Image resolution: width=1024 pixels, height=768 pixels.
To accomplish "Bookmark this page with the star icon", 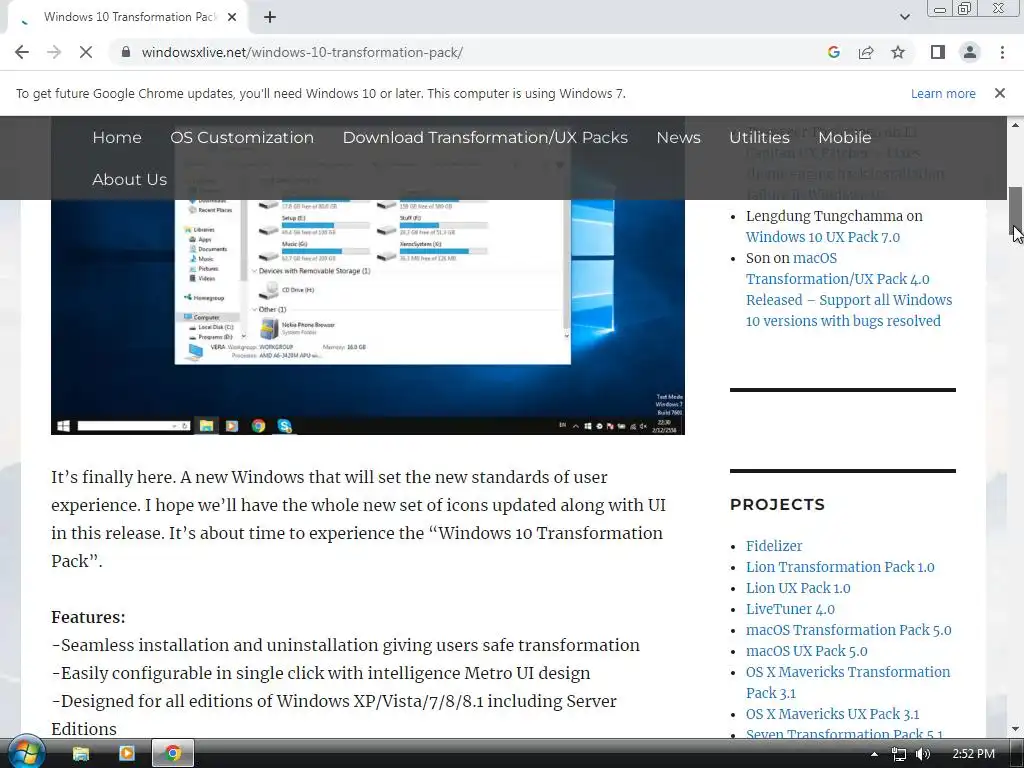I will coord(898,52).
